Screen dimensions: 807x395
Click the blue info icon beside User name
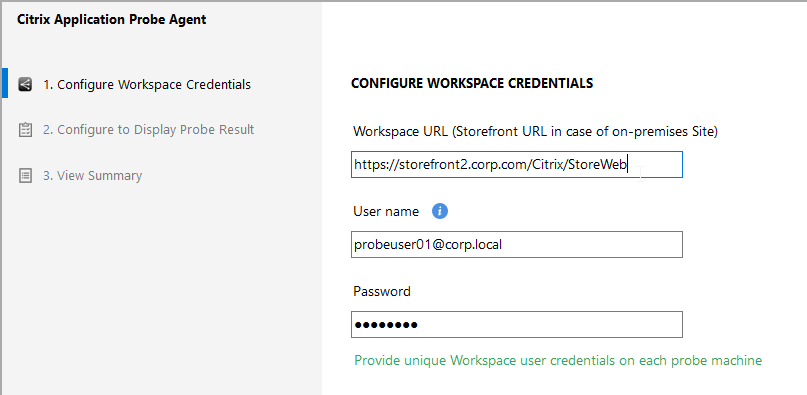440,211
